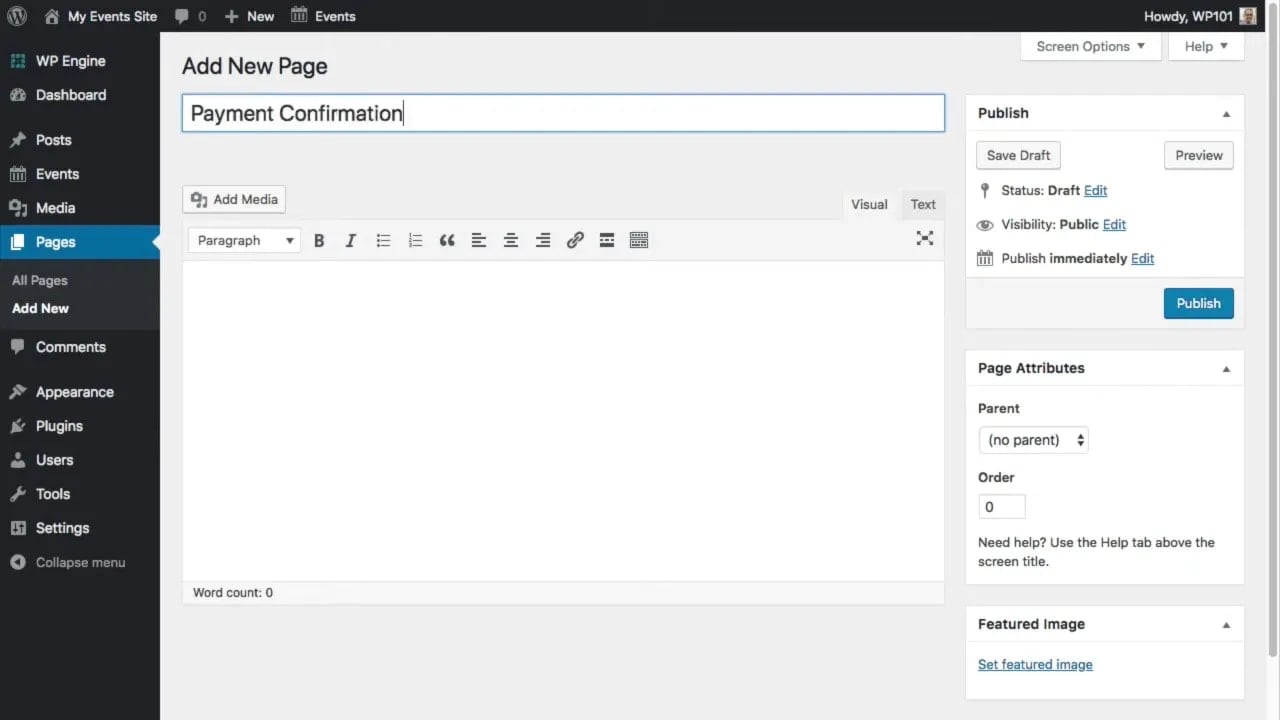Open Events in the left sidebar
1280x720 pixels.
pos(80,174)
